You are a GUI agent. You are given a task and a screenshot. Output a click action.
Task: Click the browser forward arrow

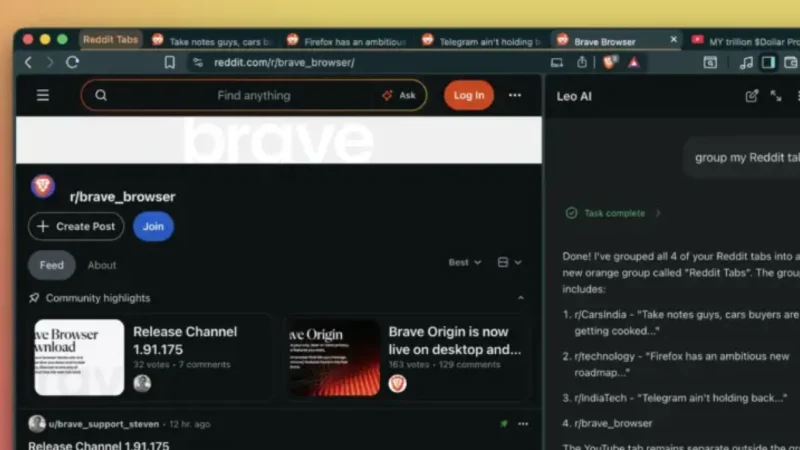point(49,63)
